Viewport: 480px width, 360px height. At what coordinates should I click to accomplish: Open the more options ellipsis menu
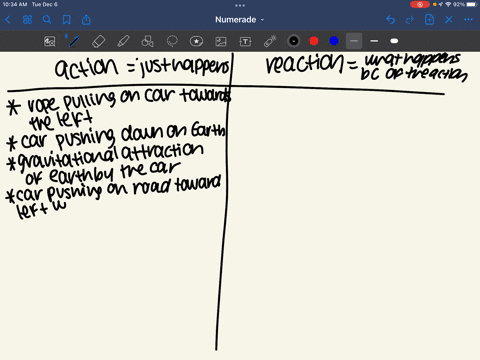[x=468, y=20]
